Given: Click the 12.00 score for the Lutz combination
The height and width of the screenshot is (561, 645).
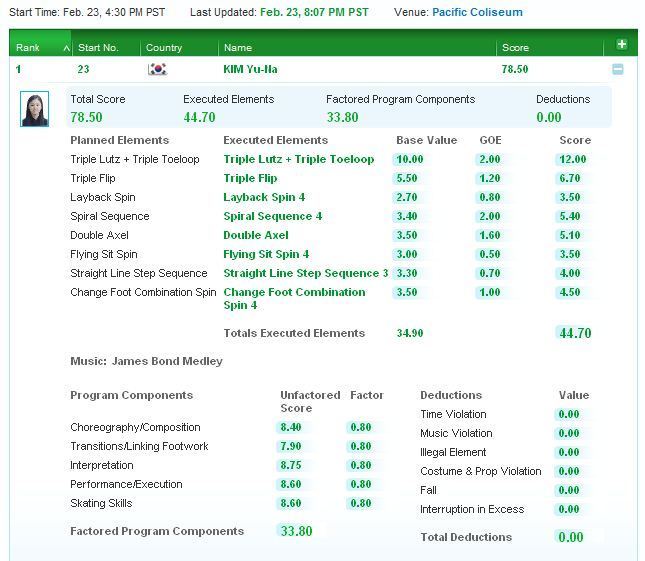Looking at the screenshot, I should (573, 159).
